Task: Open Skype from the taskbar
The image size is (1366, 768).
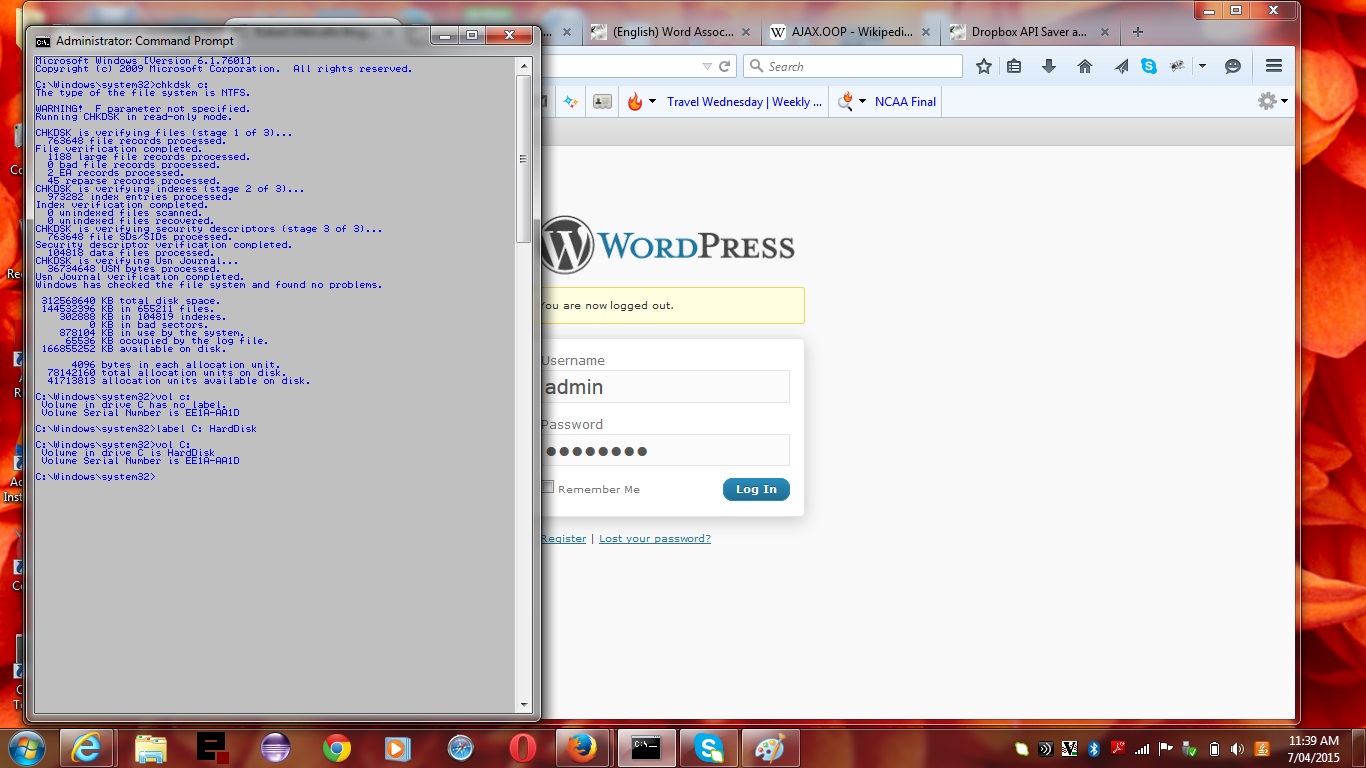Action: (x=709, y=747)
